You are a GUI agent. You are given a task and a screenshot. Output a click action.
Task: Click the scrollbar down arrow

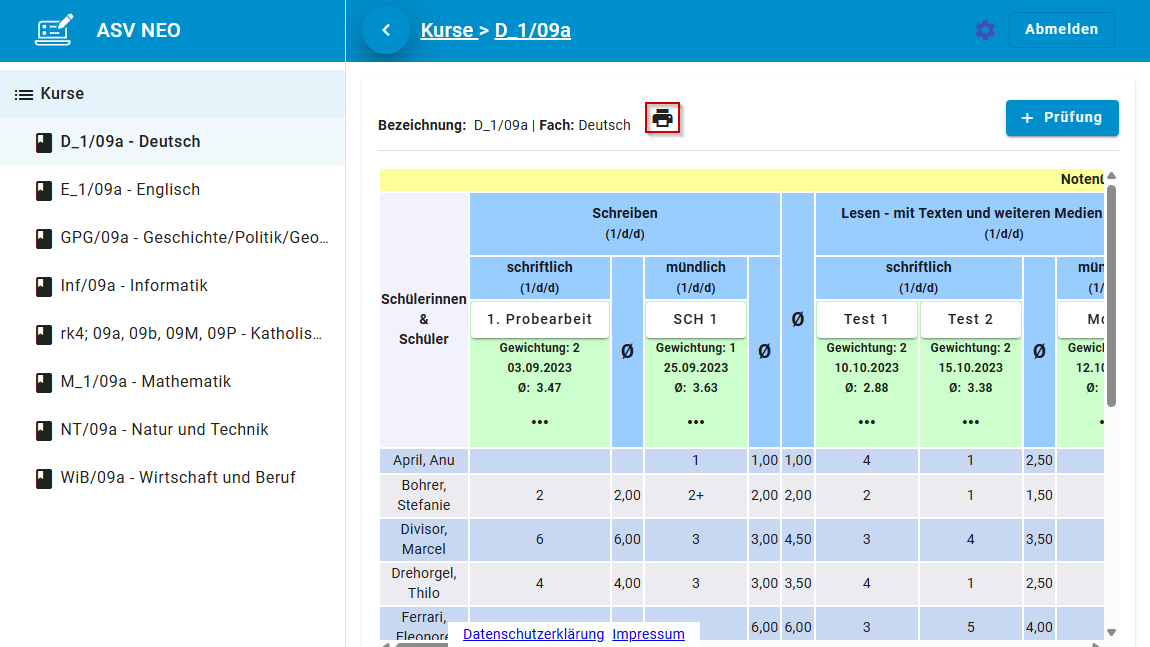(1111, 632)
